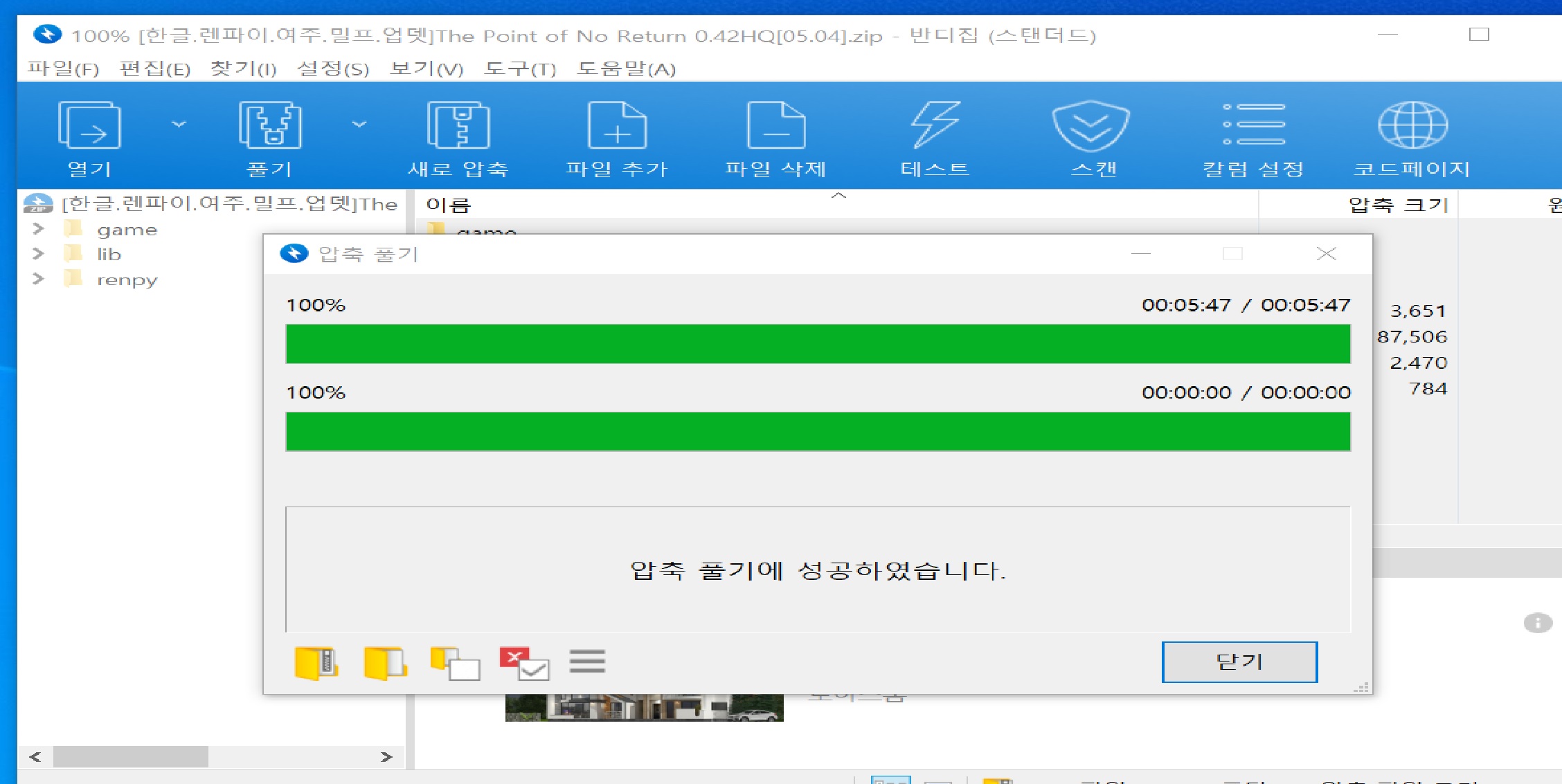Open the 도구(T) menu
The image size is (1562, 784).
[x=519, y=69]
